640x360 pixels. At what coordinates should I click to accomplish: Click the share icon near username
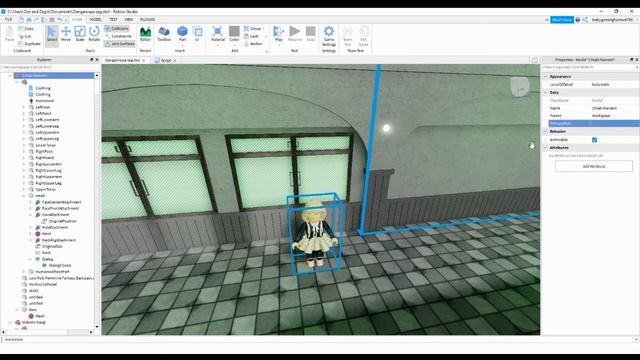click(x=585, y=20)
